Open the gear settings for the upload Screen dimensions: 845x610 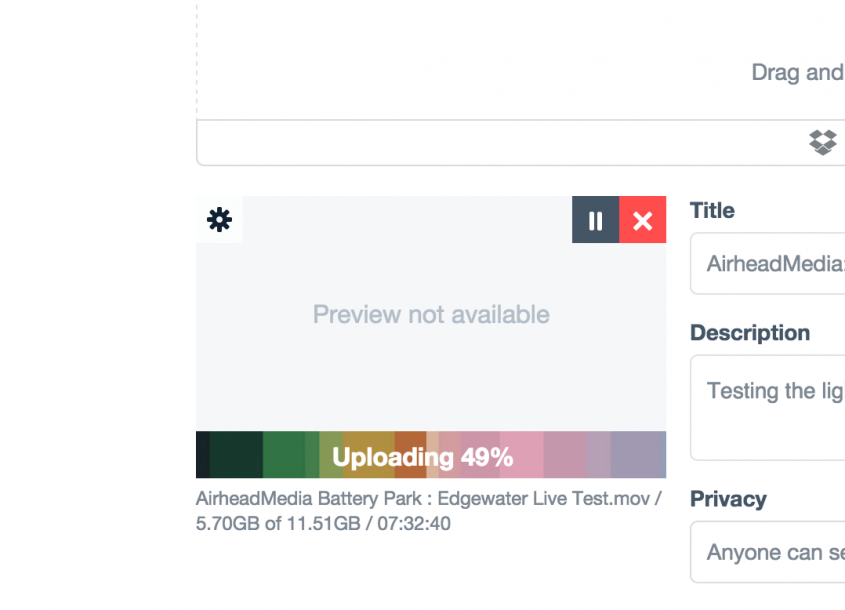point(219,220)
